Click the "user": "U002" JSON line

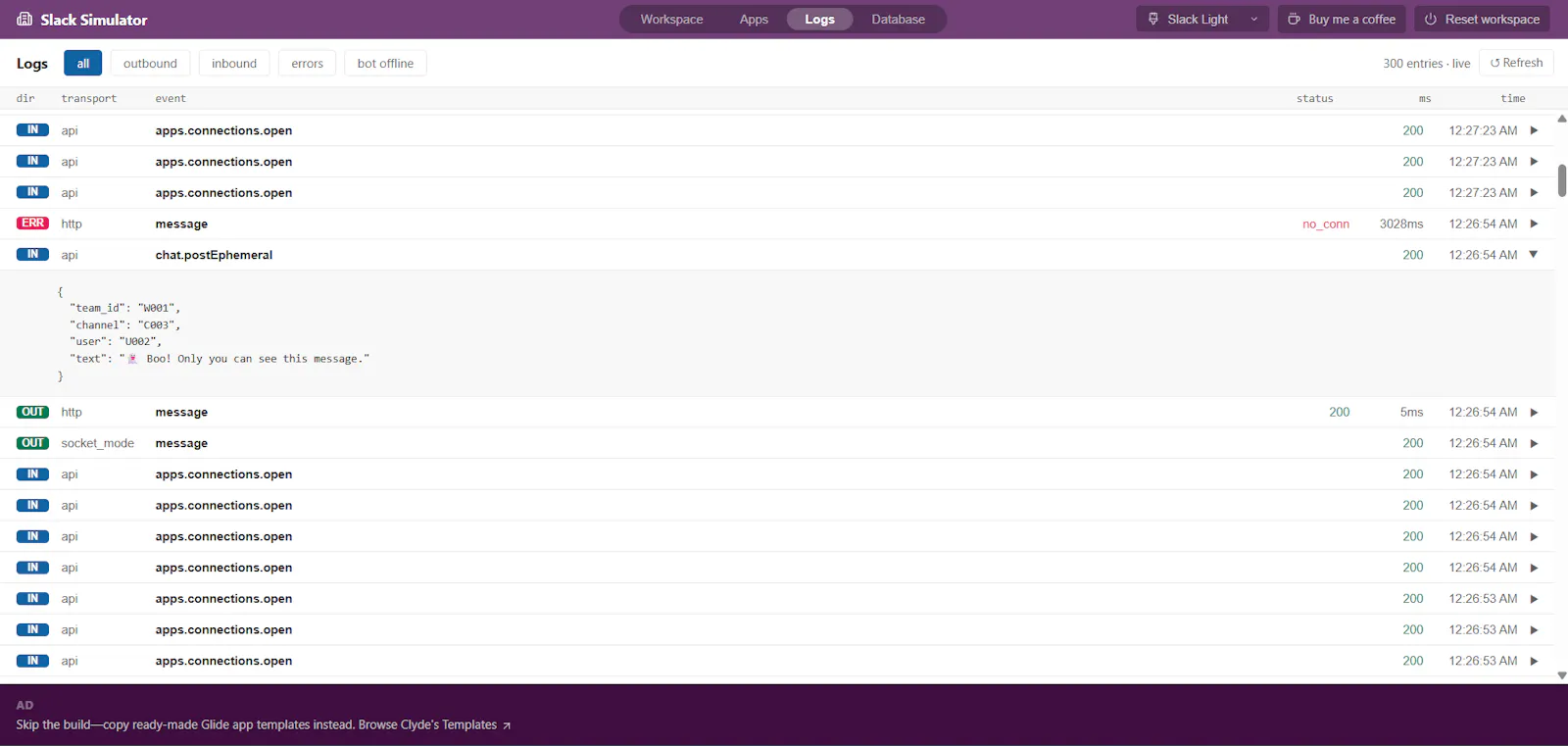(116, 341)
